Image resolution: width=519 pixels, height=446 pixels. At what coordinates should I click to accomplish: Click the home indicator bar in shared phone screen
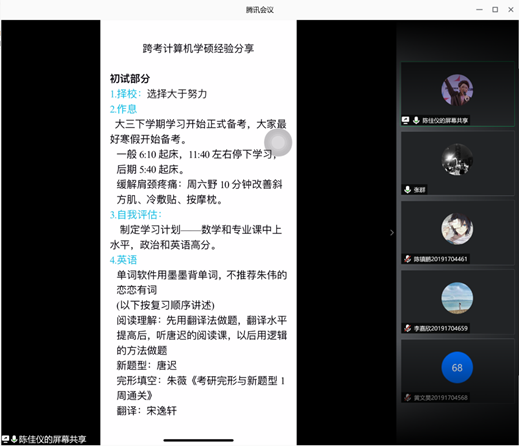click(x=198, y=440)
